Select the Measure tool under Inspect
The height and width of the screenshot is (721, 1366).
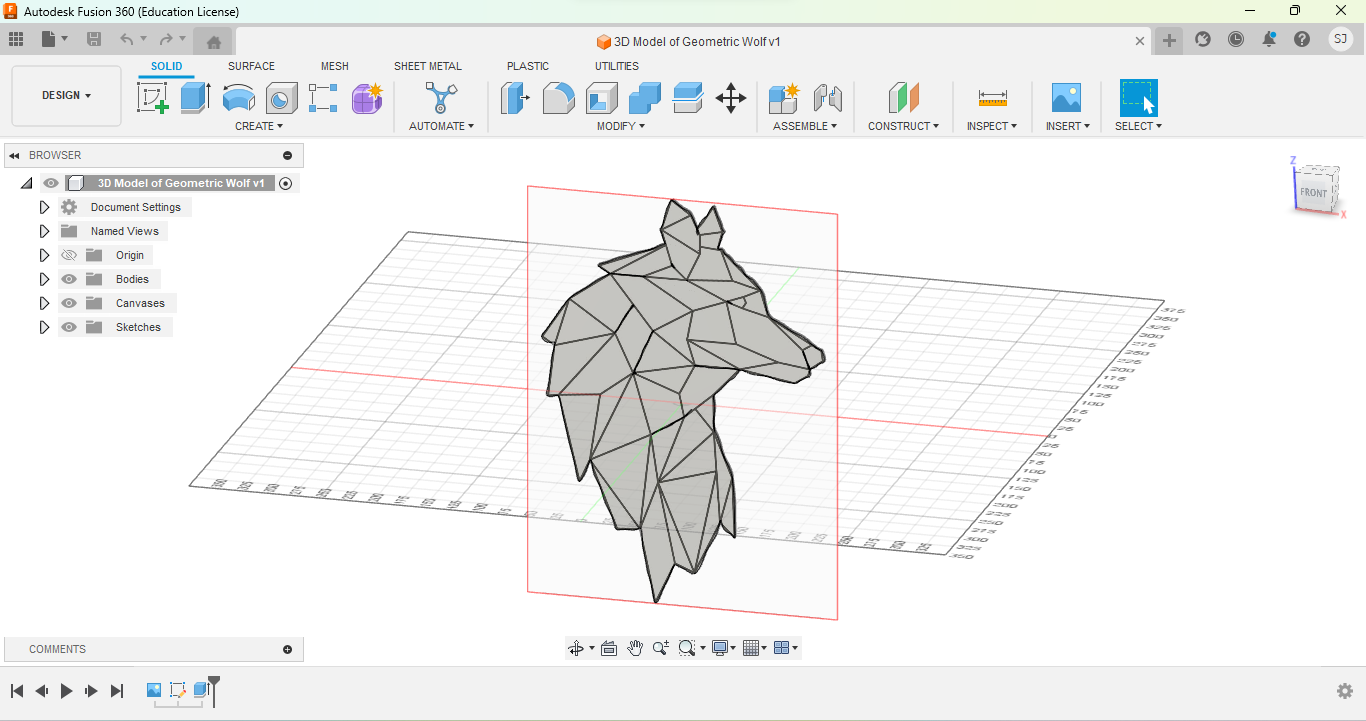(x=991, y=98)
